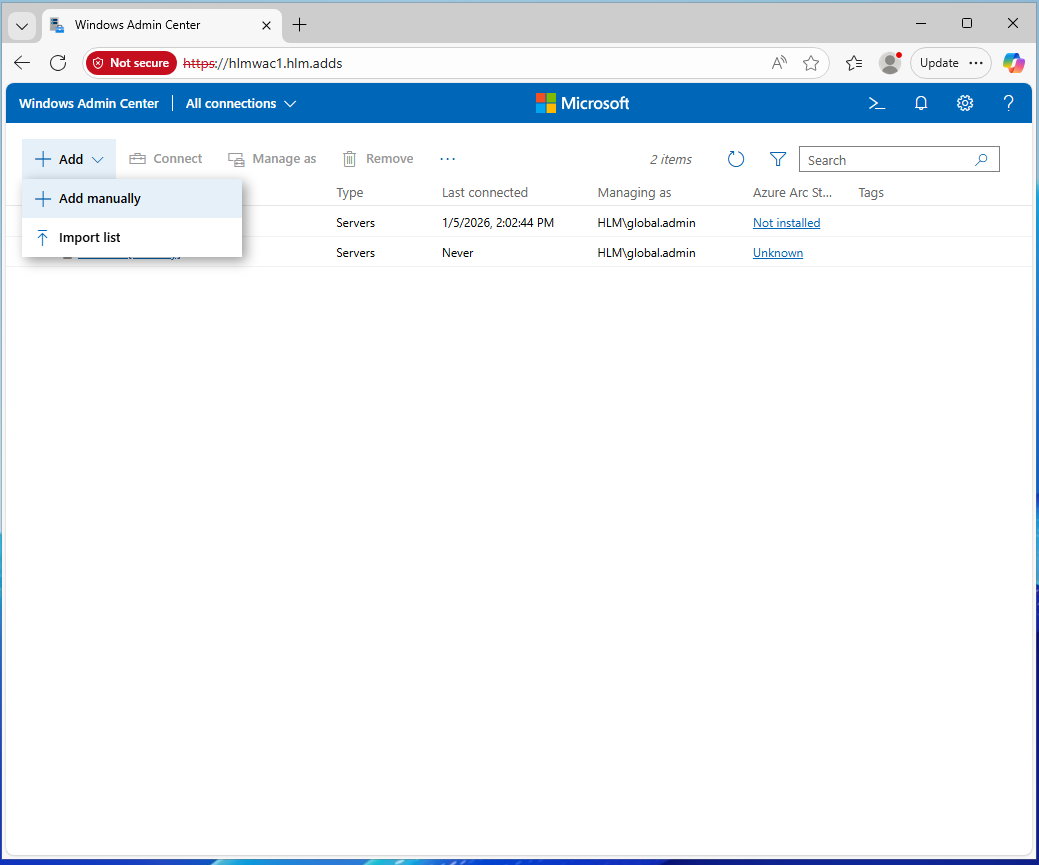This screenshot has height=865, width=1039.
Task: Select Add manually from the menu
Action: pos(100,198)
